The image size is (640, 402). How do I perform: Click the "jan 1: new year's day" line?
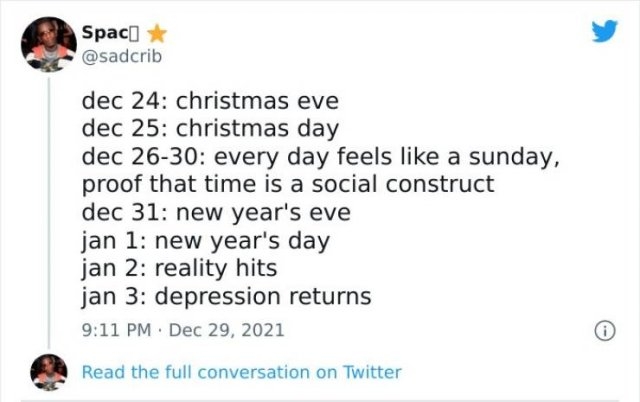pyautogui.click(x=205, y=241)
